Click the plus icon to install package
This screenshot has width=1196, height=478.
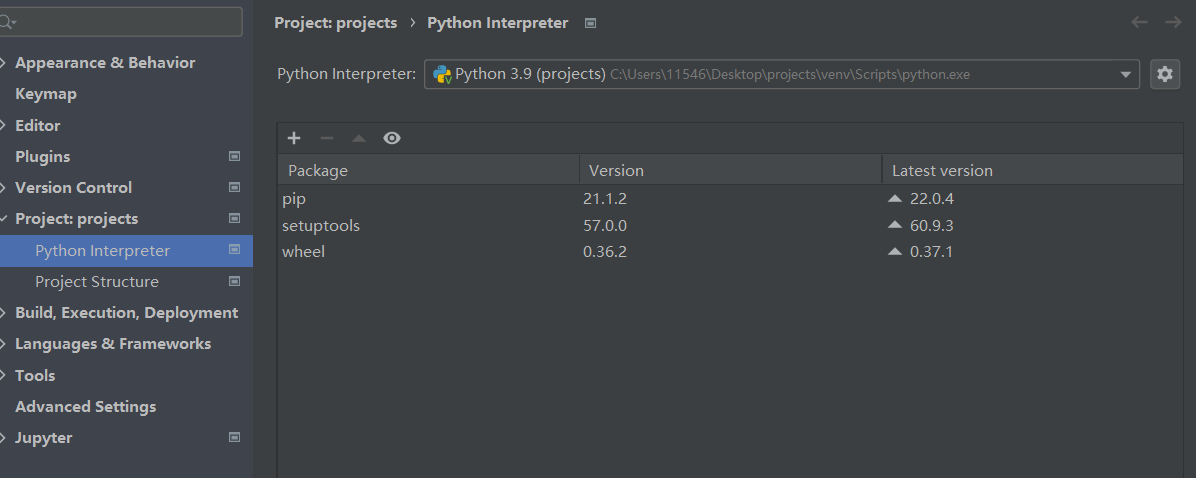[x=293, y=138]
